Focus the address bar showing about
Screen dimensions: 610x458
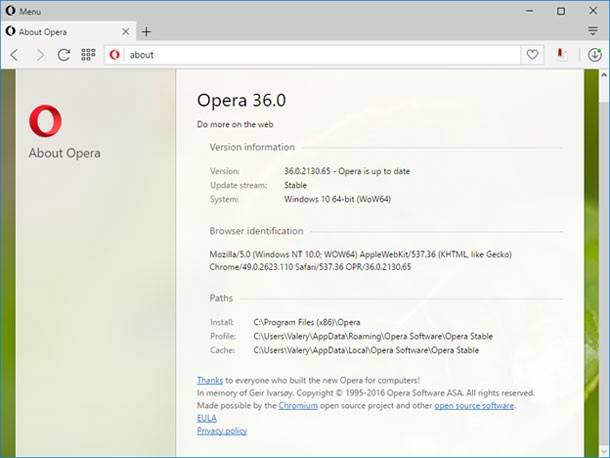coord(312,55)
